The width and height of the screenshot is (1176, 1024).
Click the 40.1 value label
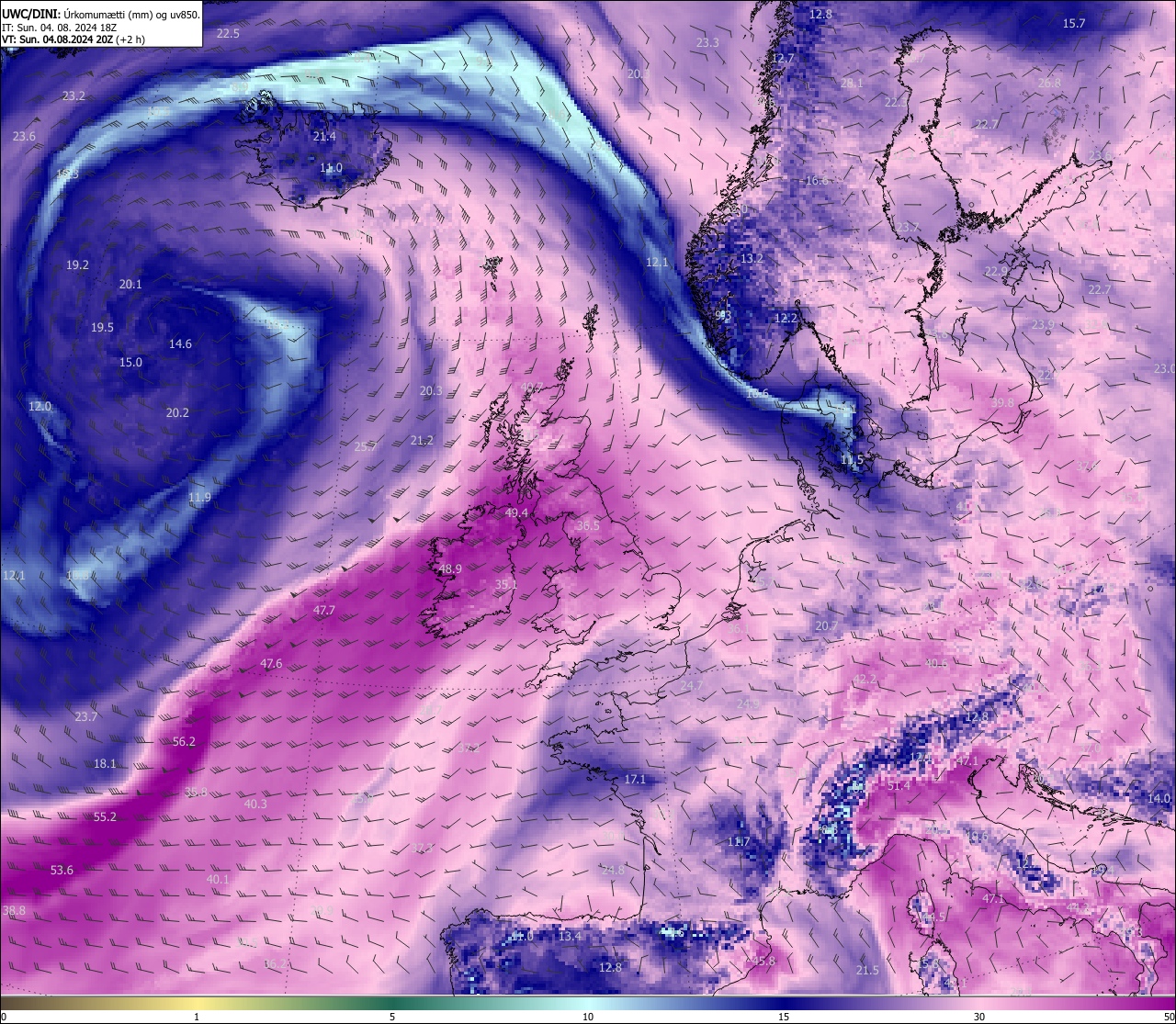coord(218,879)
